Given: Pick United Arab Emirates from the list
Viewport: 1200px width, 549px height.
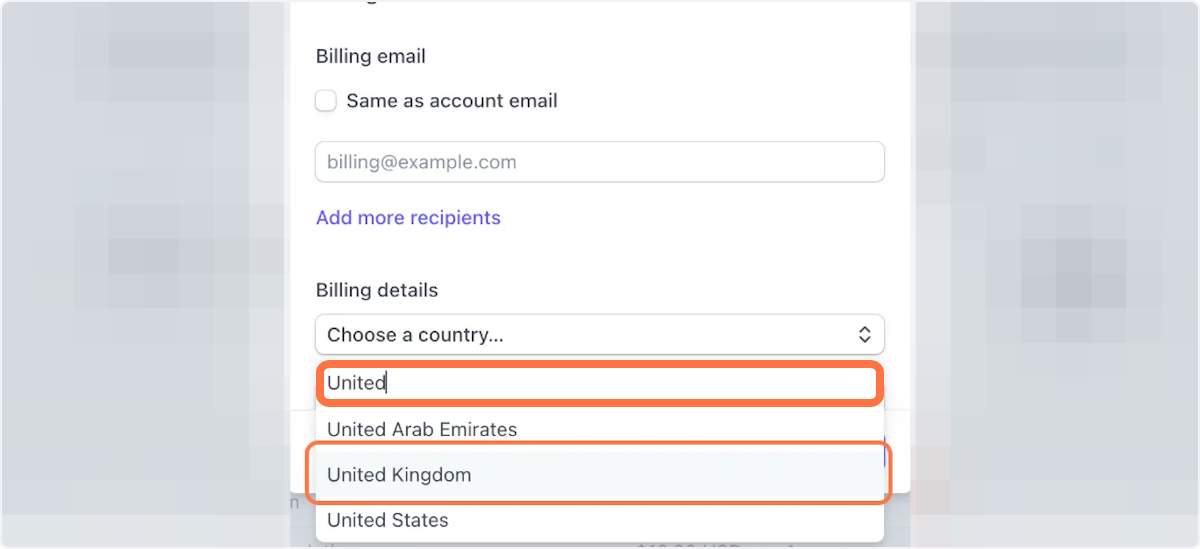Looking at the screenshot, I should click(x=422, y=430).
